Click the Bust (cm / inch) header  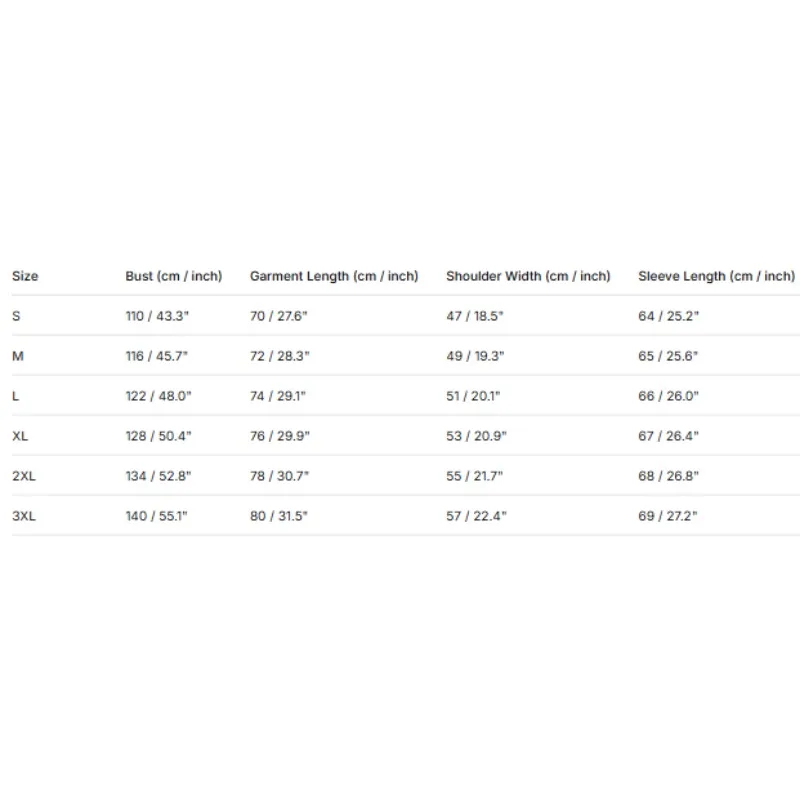[x=173, y=276]
